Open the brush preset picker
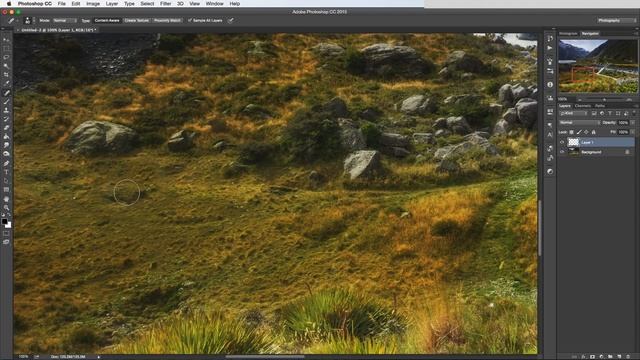The image size is (640, 360). click(28, 20)
